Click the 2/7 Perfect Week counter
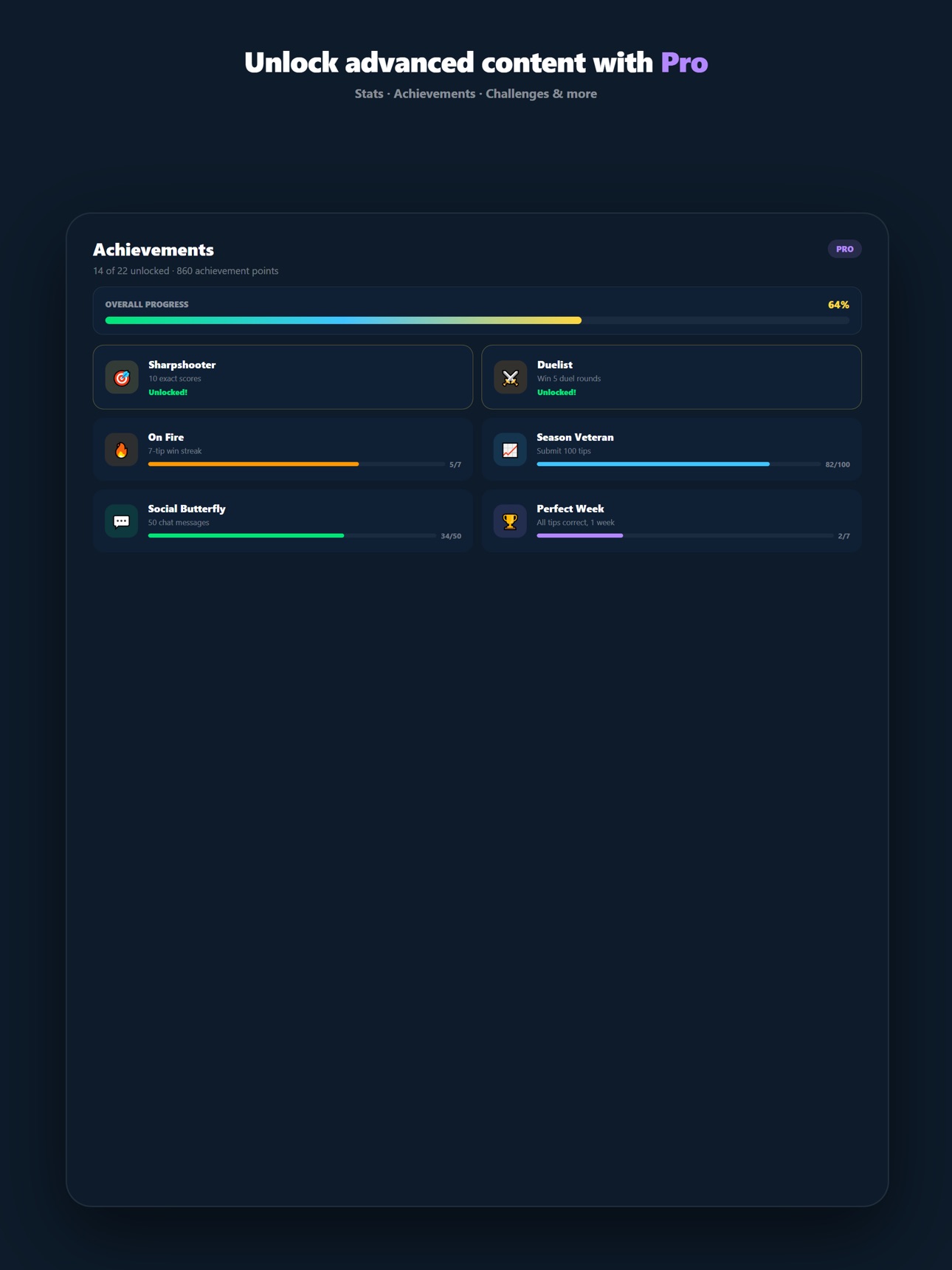The width and height of the screenshot is (952, 1270). tap(844, 536)
